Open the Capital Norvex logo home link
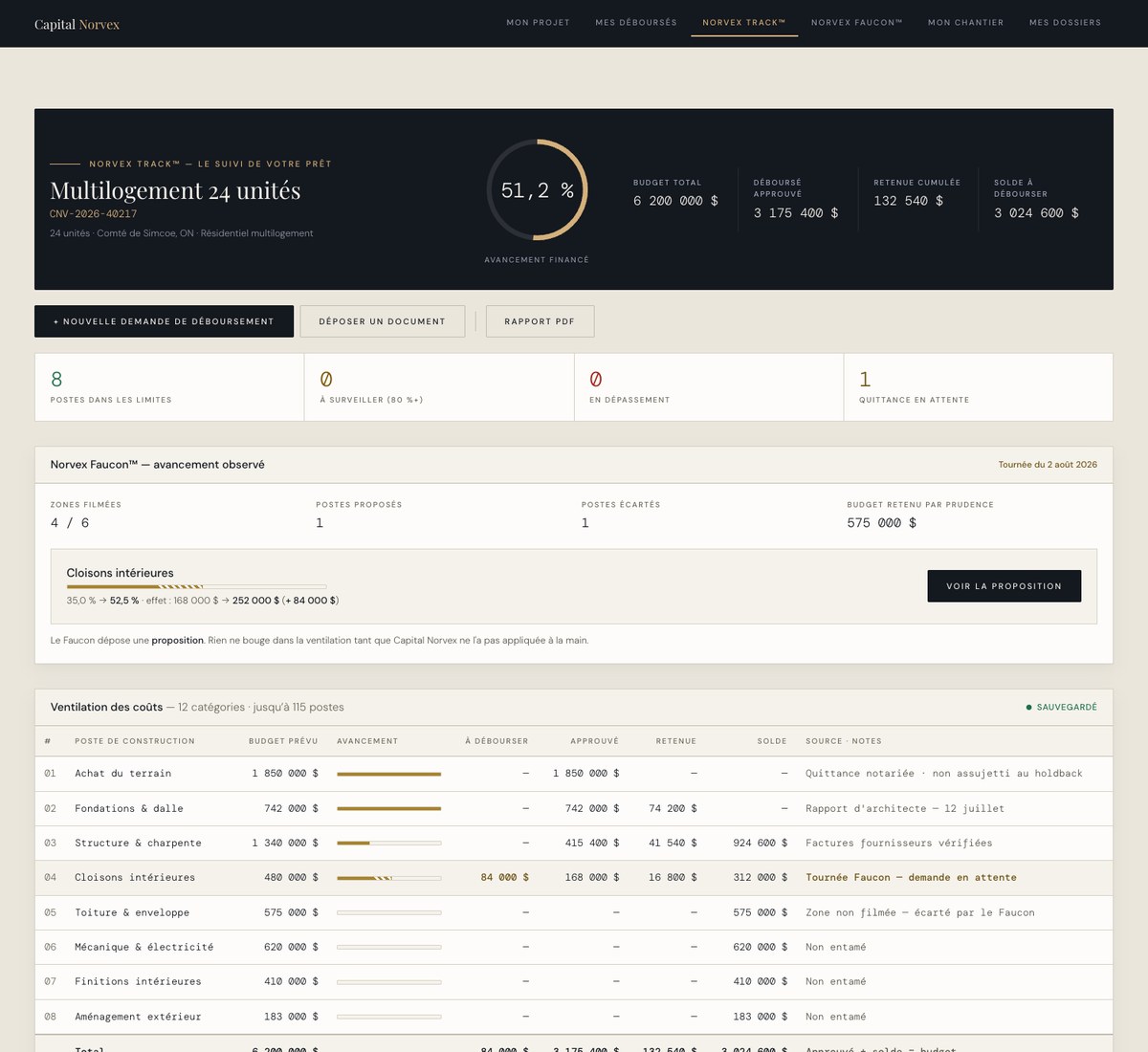The image size is (1148, 1052). coord(77,24)
